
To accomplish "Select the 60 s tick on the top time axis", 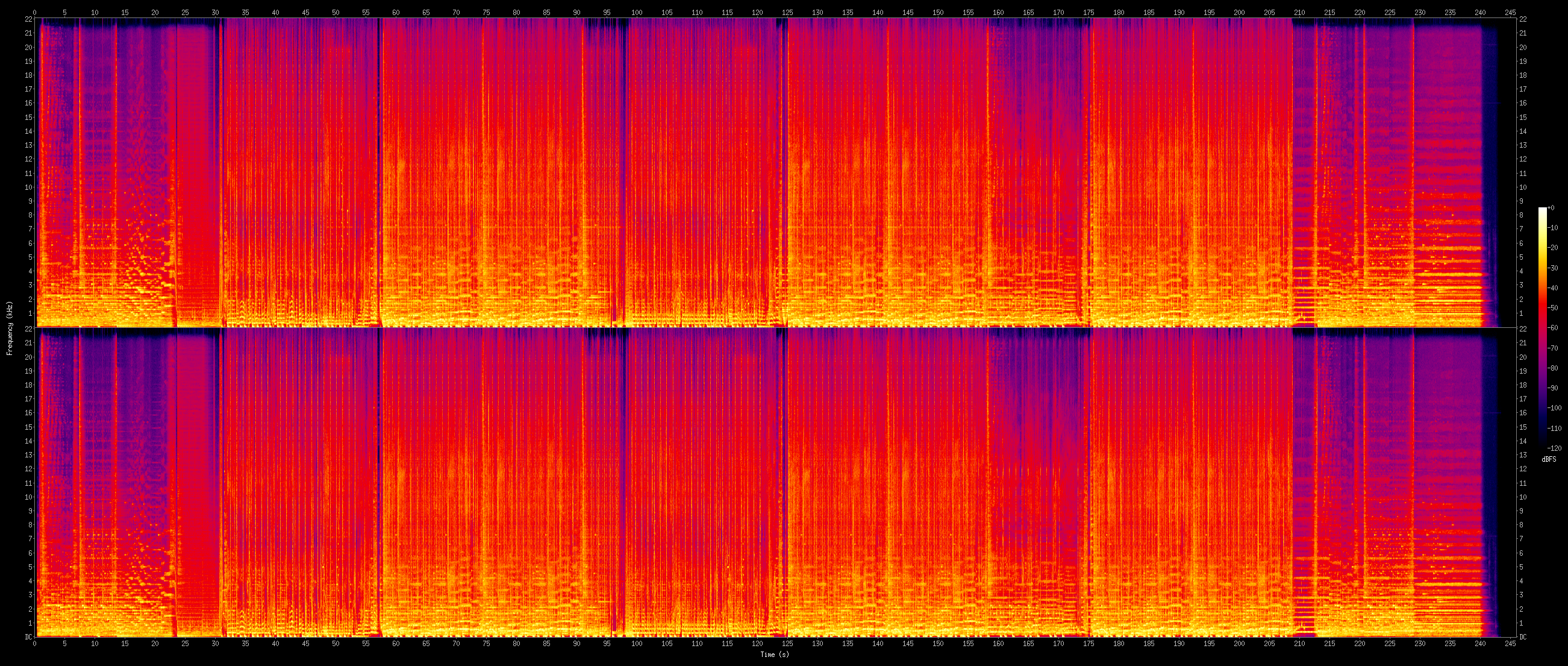I will 396,11.
